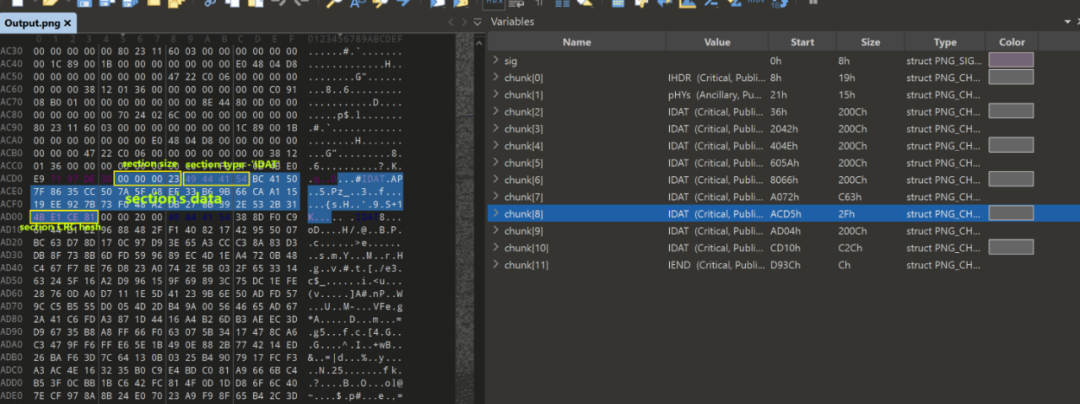The width and height of the screenshot is (1080, 404).
Task: Sort variables by Type column
Action: (x=945, y=42)
